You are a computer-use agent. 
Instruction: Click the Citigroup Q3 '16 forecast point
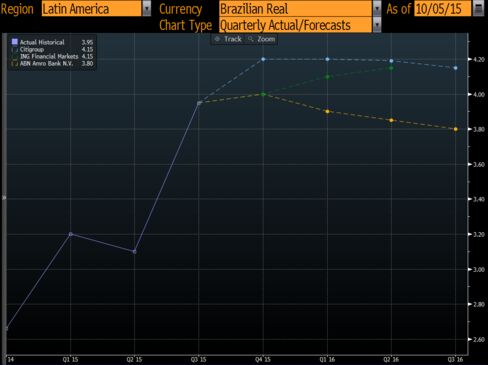[456, 68]
